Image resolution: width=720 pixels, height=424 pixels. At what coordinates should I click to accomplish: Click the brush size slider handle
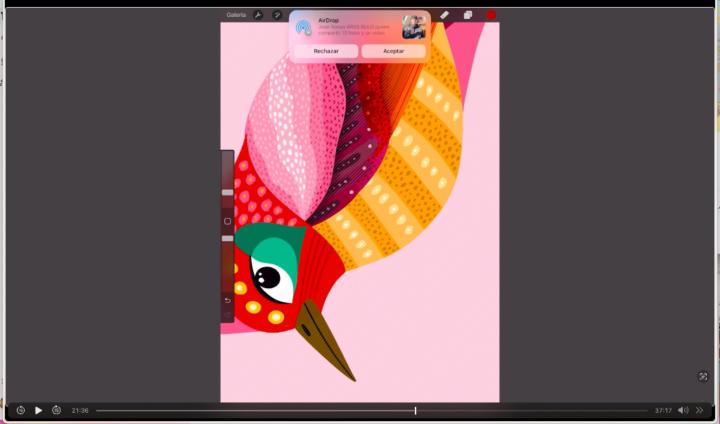point(227,192)
